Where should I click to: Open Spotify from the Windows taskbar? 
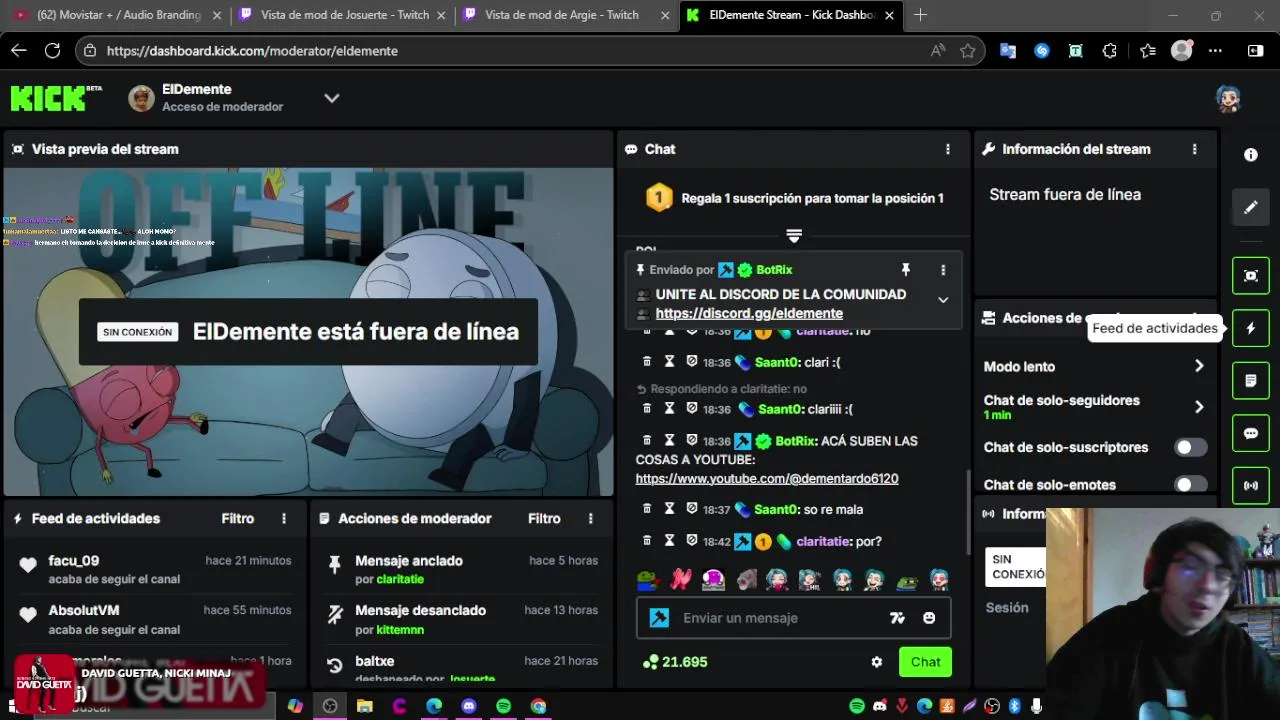(503, 706)
